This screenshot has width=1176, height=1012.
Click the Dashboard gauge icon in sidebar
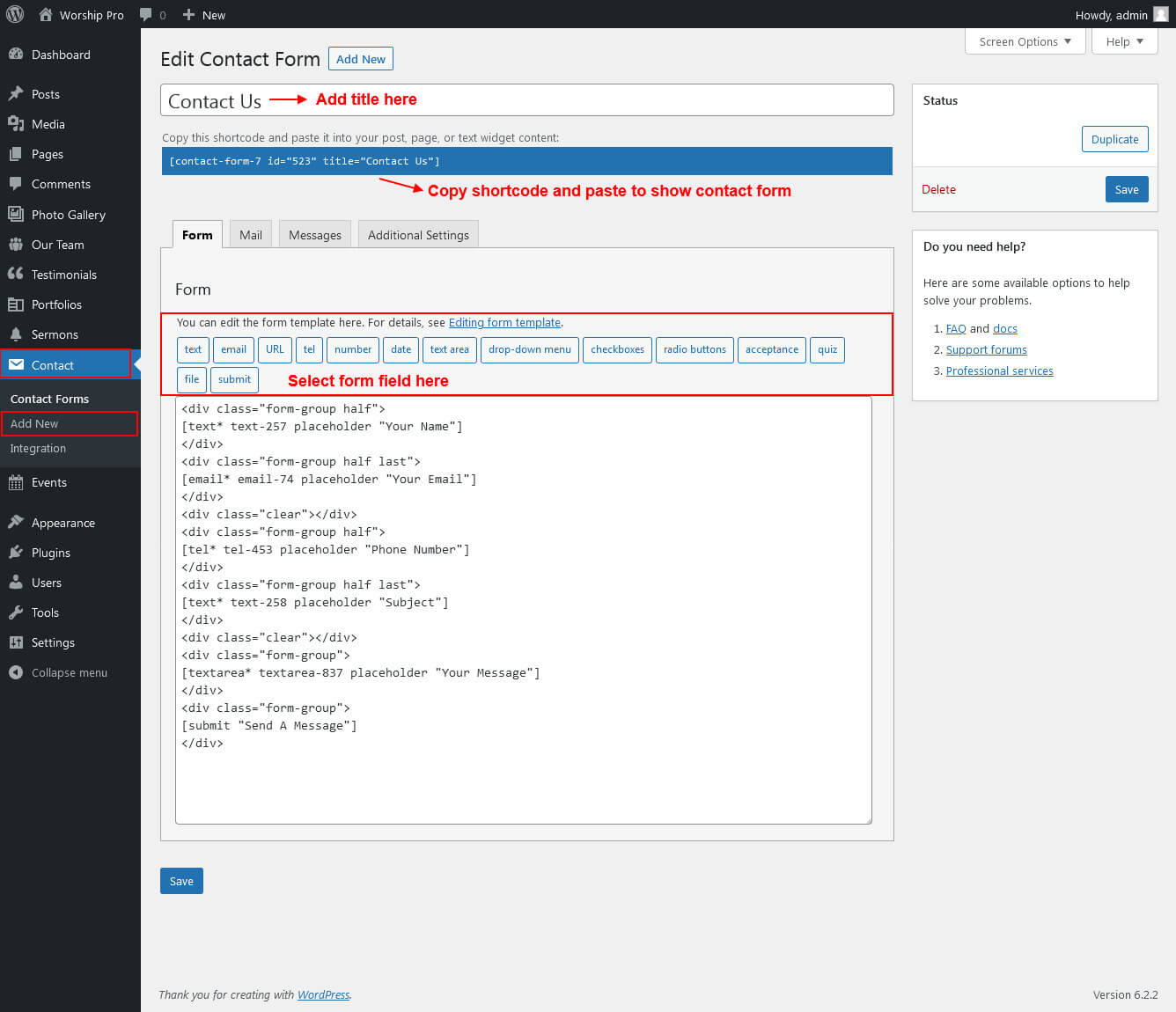[16, 55]
